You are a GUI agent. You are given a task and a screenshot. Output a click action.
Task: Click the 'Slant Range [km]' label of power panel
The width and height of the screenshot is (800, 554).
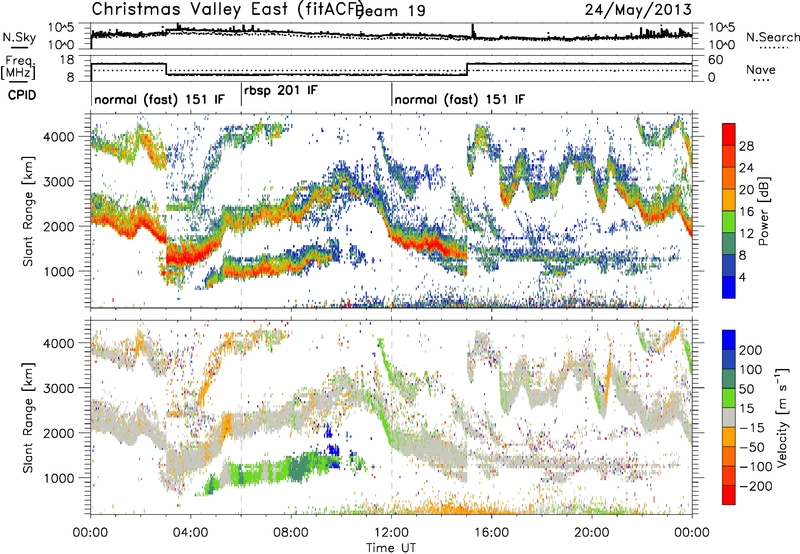point(28,211)
